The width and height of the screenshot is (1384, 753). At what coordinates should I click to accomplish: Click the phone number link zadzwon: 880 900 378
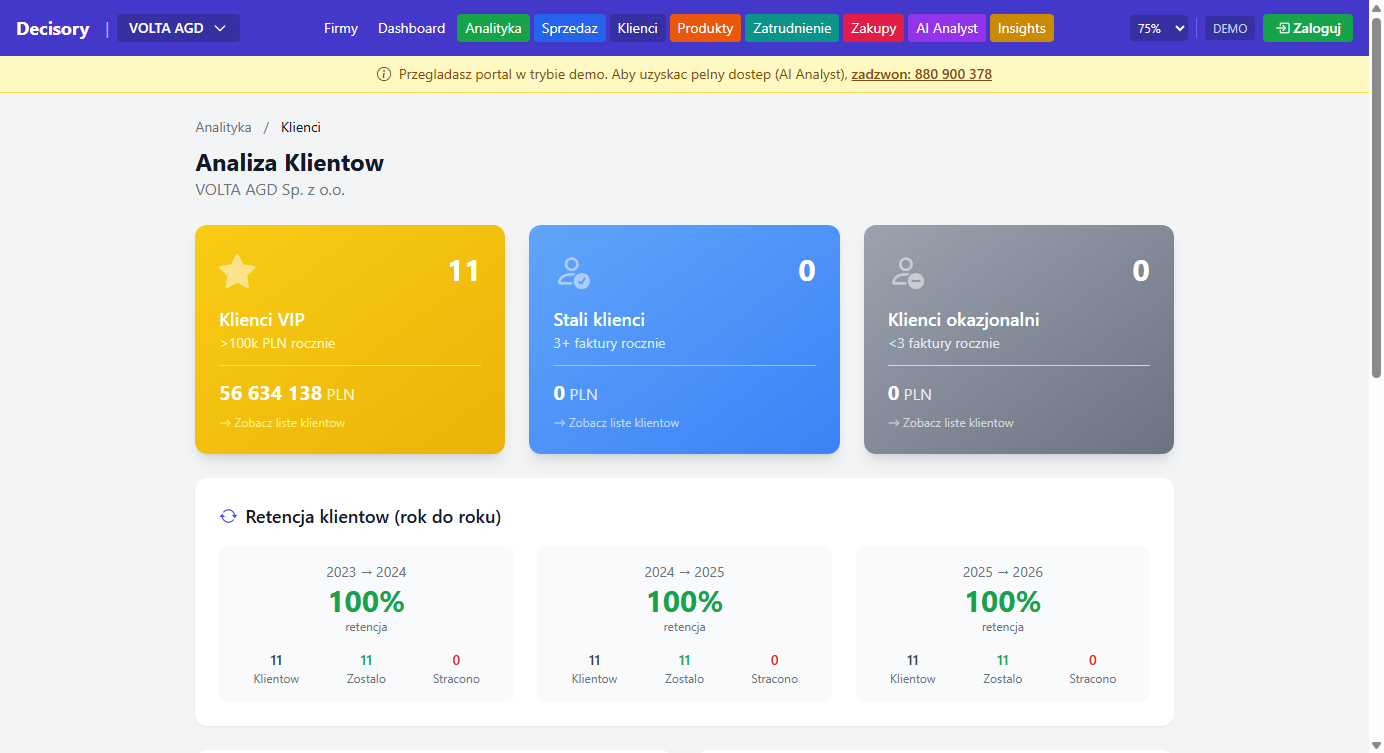click(921, 75)
